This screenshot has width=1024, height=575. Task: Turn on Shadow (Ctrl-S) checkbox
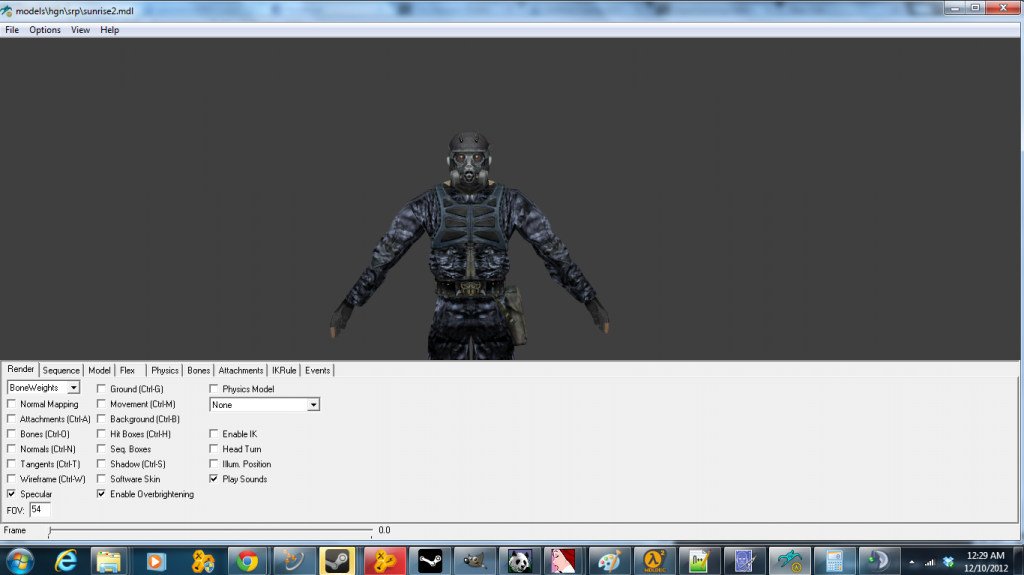coord(101,464)
